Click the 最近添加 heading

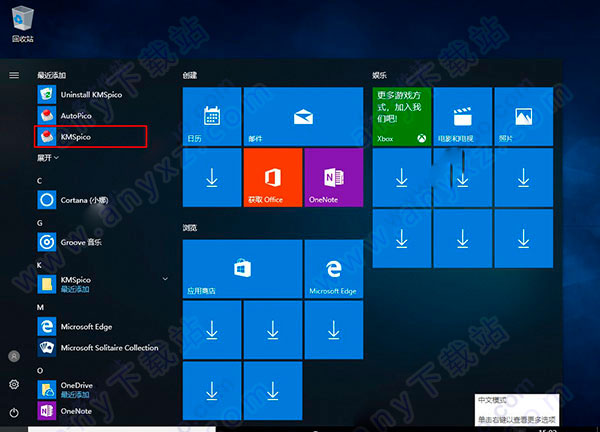(x=52, y=75)
